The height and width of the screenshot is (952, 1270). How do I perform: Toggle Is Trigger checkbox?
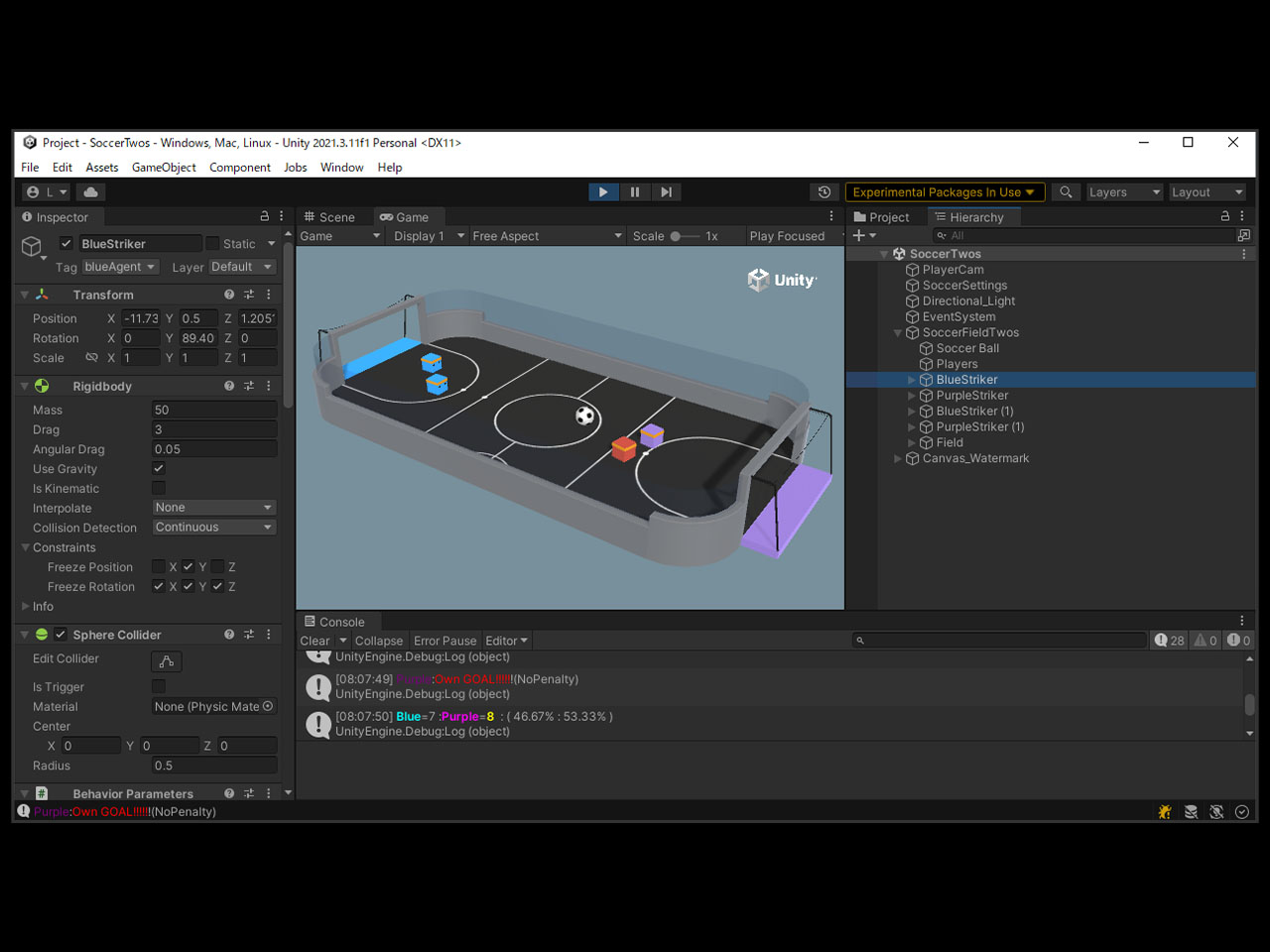coord(159,686)
